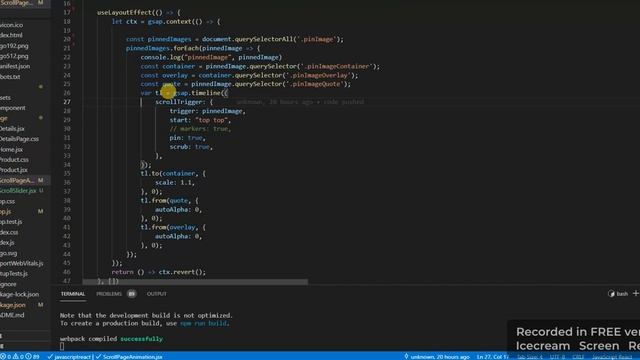
Task: Click 'scale: 1.1' on line 36
Action: click(x=175, y=182)
